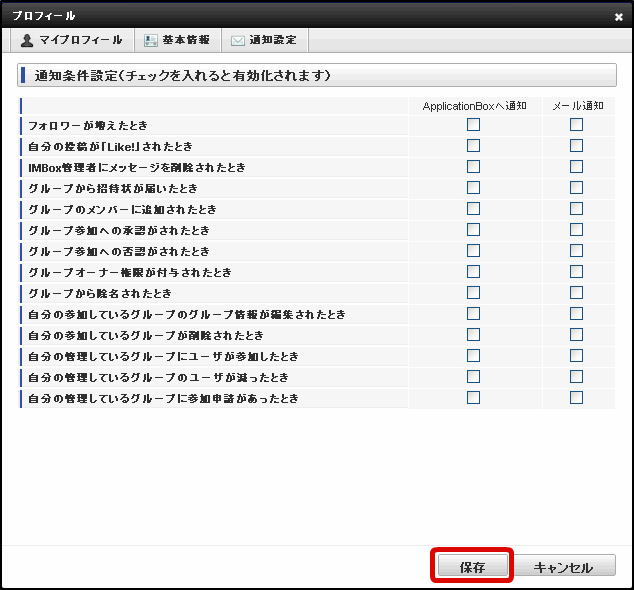Click the グループから除名されたとき row label
This screenshot has height=590, width=634.
coord(100,294)
